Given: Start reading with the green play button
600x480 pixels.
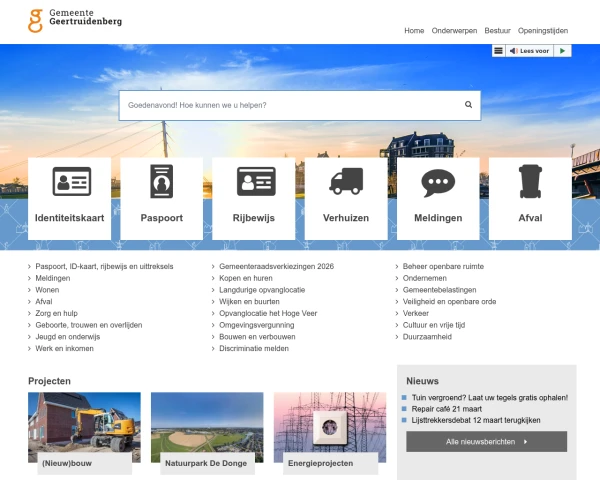Looking at the screenshot, I should coord(562,50).
